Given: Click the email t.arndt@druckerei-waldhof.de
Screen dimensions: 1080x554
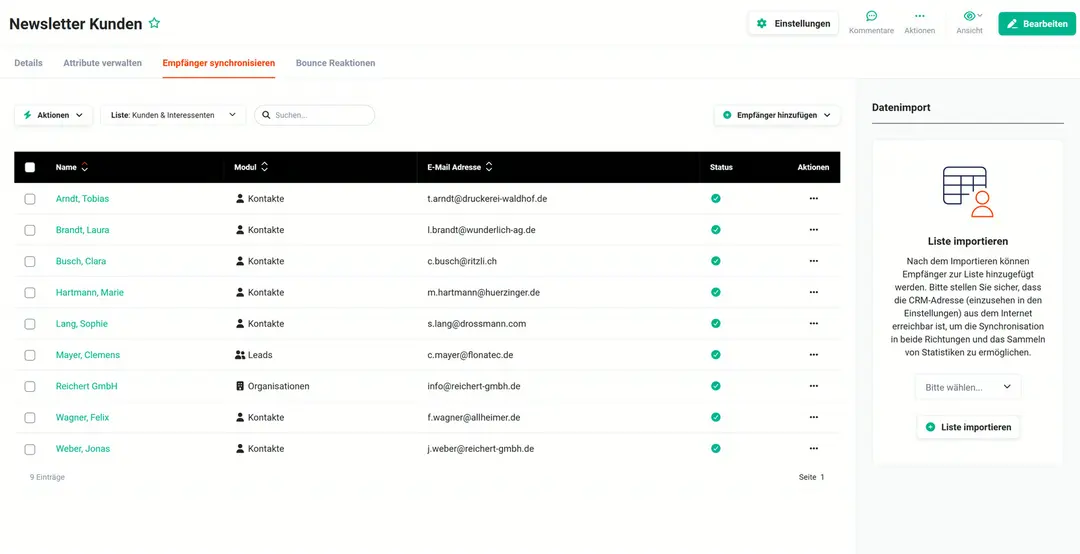Looking at the screenshot, I should [487, 198].
